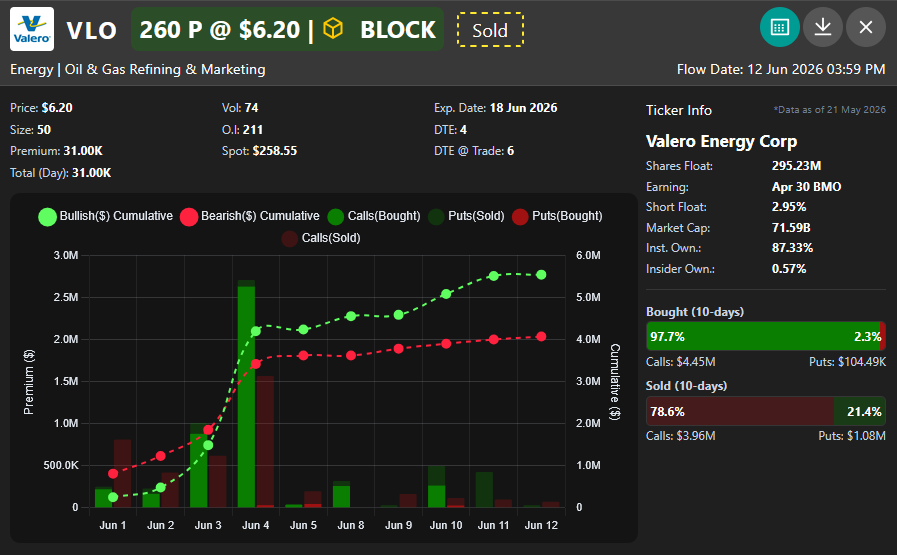Click the Data as of 21 May 2026 note
Image resolution: width=897 pixels, height=555 pixels.
pos(829,110)
